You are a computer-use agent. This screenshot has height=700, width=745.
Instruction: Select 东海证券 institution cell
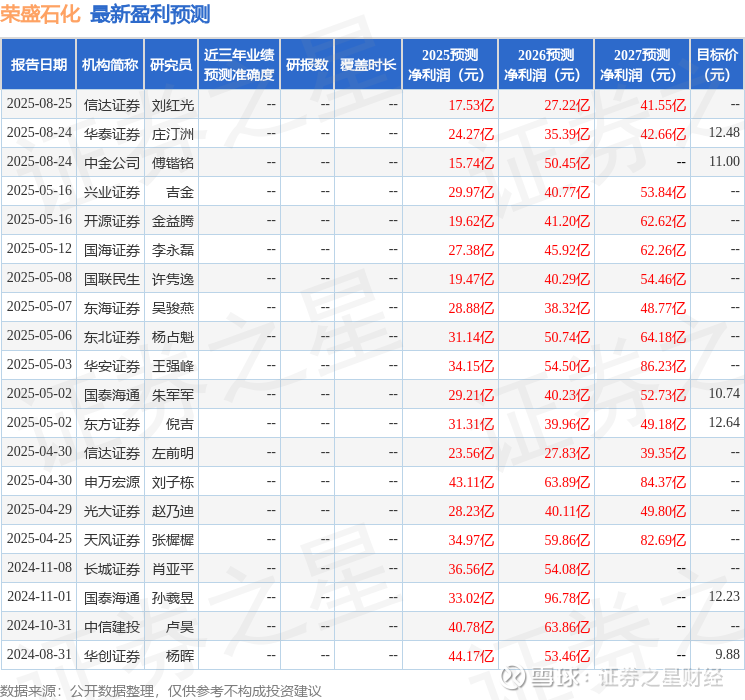(x=112, y=308)
